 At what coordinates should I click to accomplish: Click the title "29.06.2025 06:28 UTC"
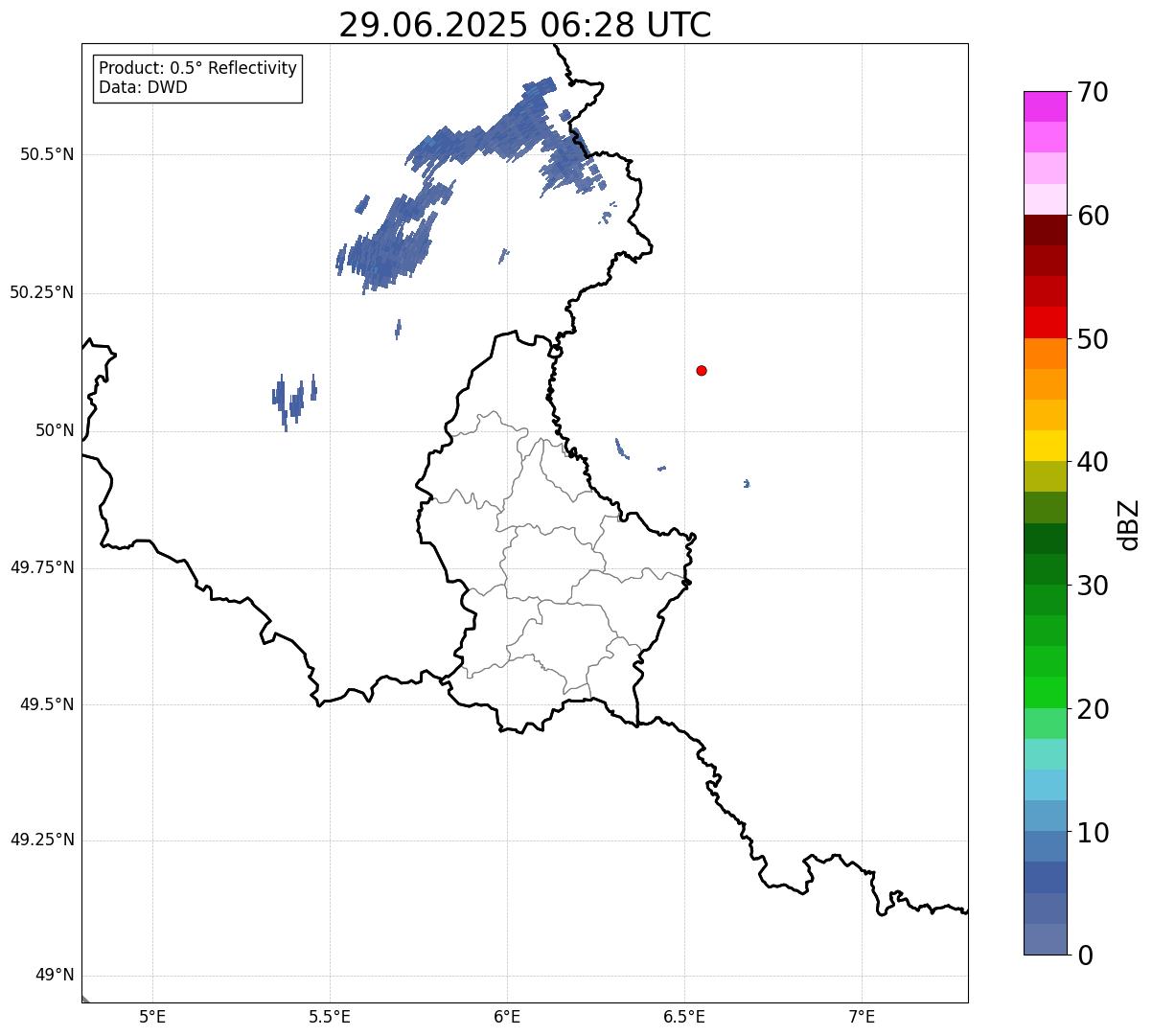[525, 25]
